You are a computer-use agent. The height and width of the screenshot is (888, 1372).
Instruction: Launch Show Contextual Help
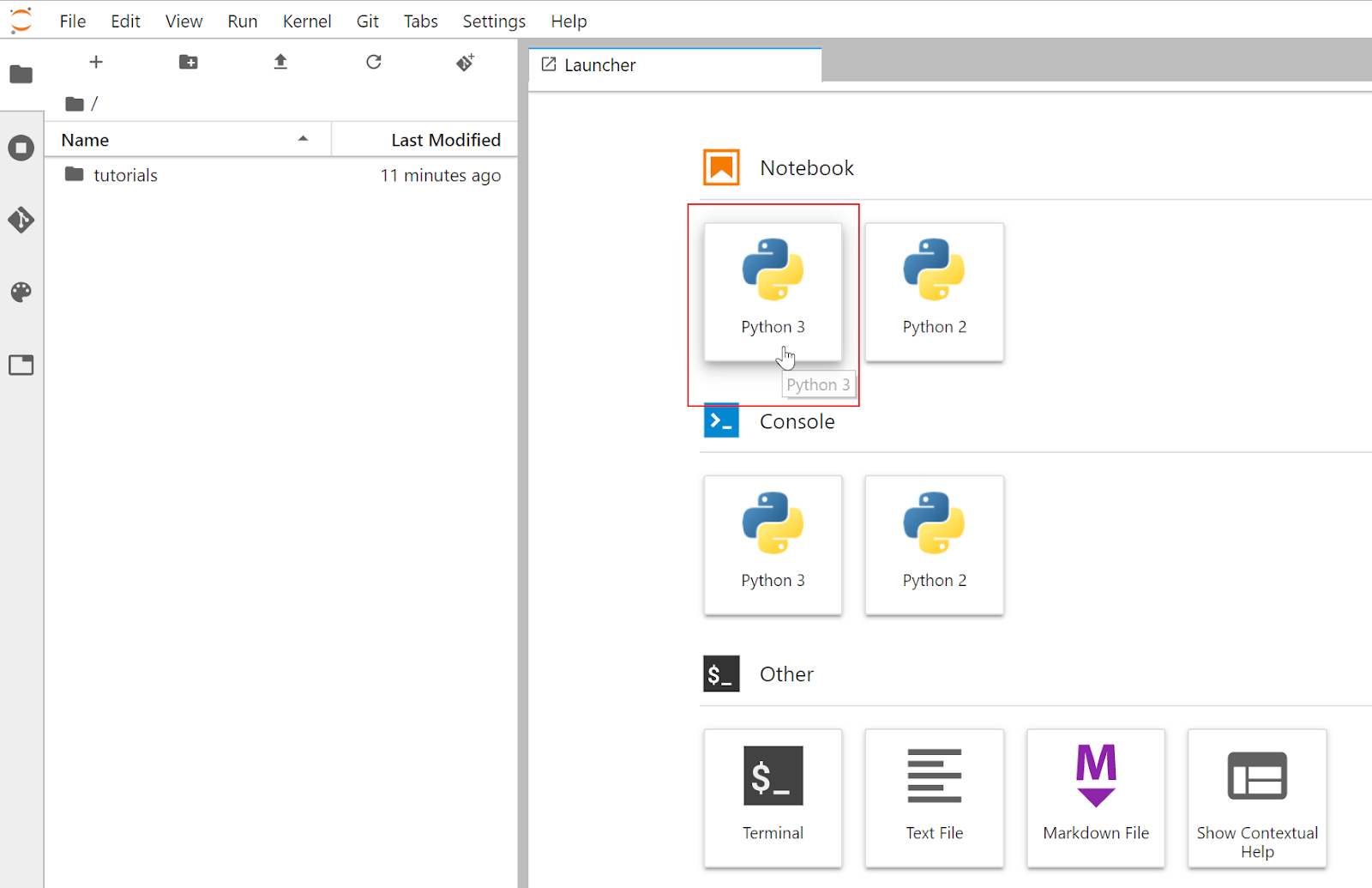coord(1256,798)
